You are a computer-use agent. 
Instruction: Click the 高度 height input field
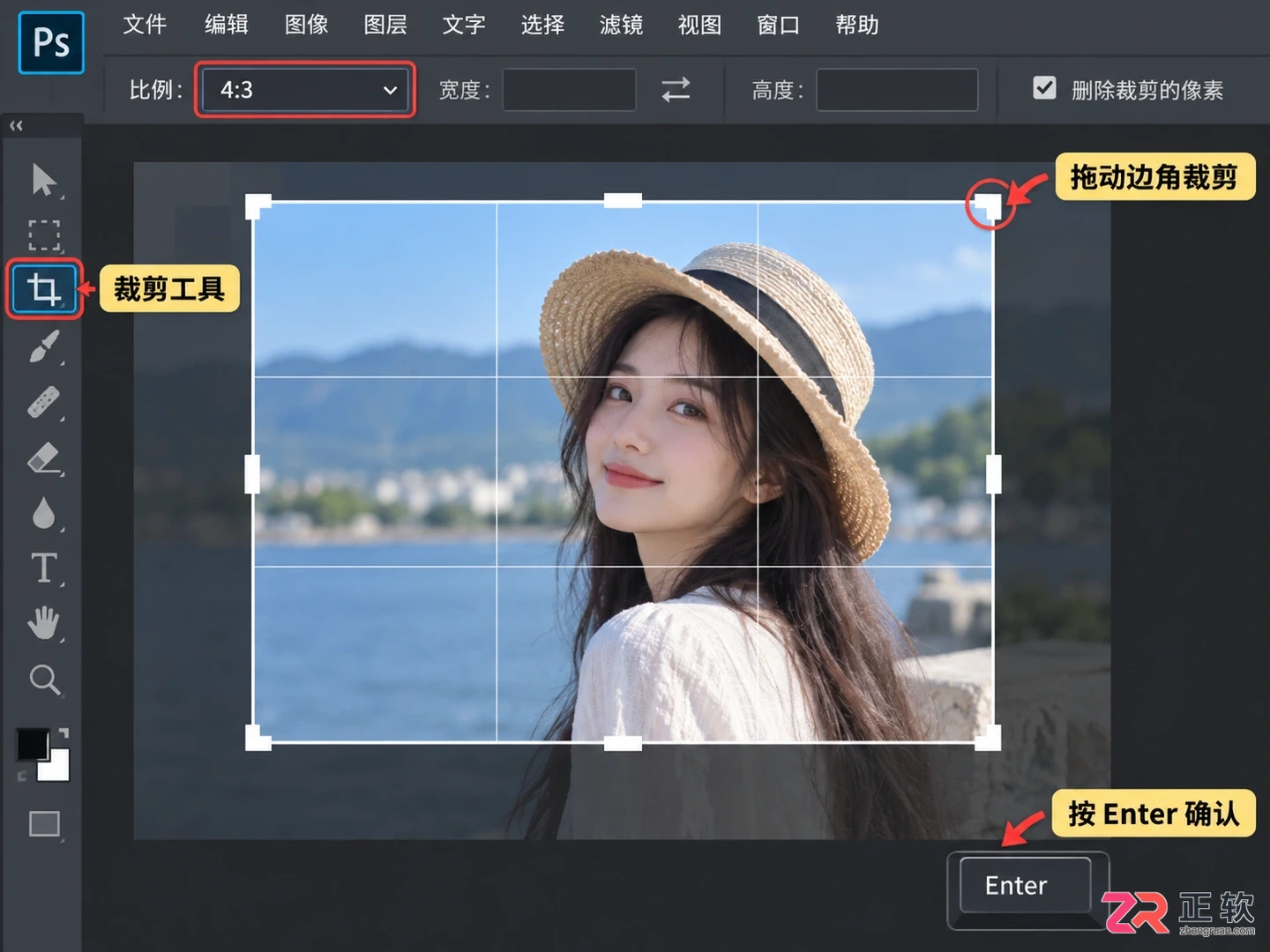tap(897, 90)
